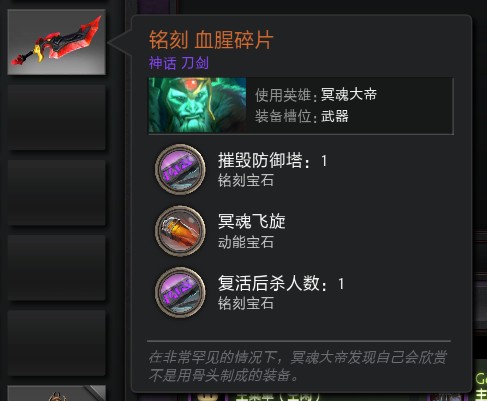Click the 摧毁防御塔: 1 gem text
Screen dimensions: 487x401
click(x=272, y=161)
